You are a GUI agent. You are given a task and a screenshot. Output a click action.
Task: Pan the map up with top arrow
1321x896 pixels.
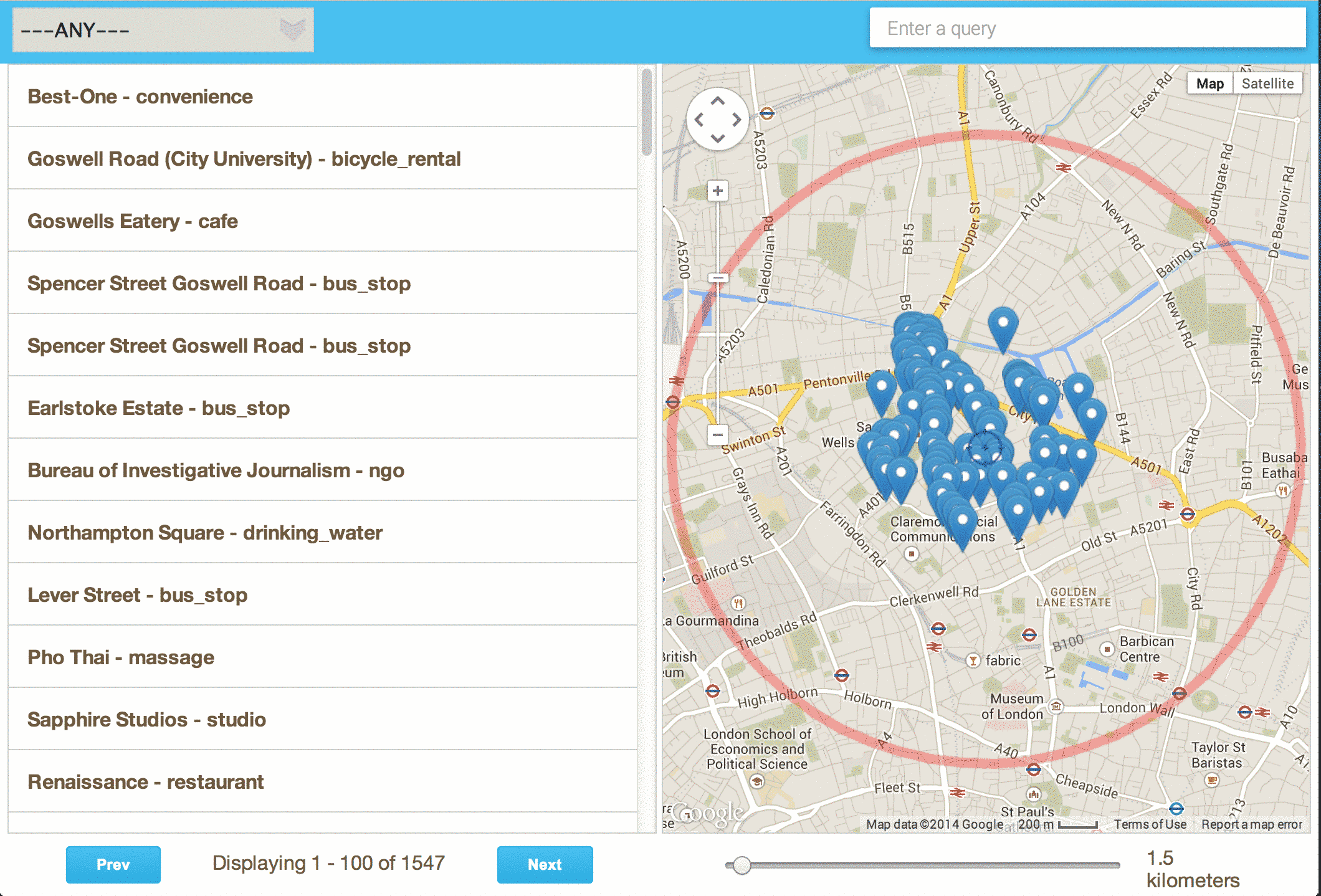click(718, 100)
